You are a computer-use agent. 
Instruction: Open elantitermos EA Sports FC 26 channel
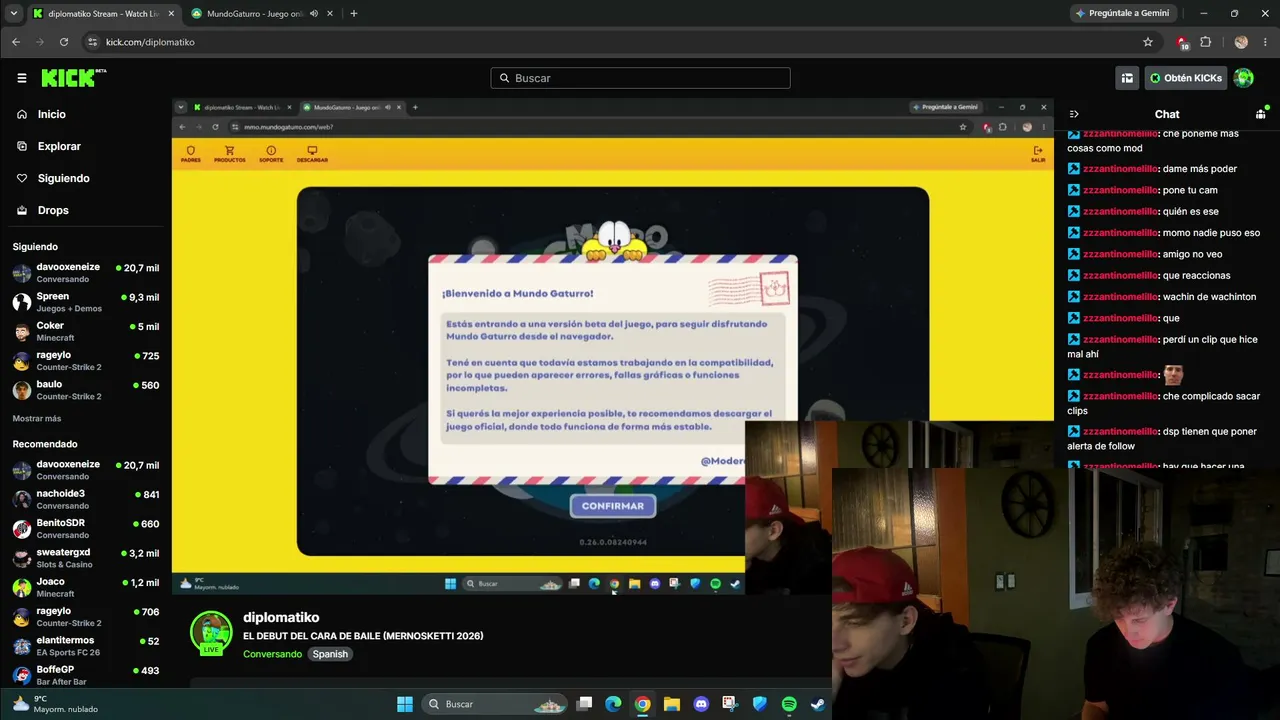[x=86, y=646]
